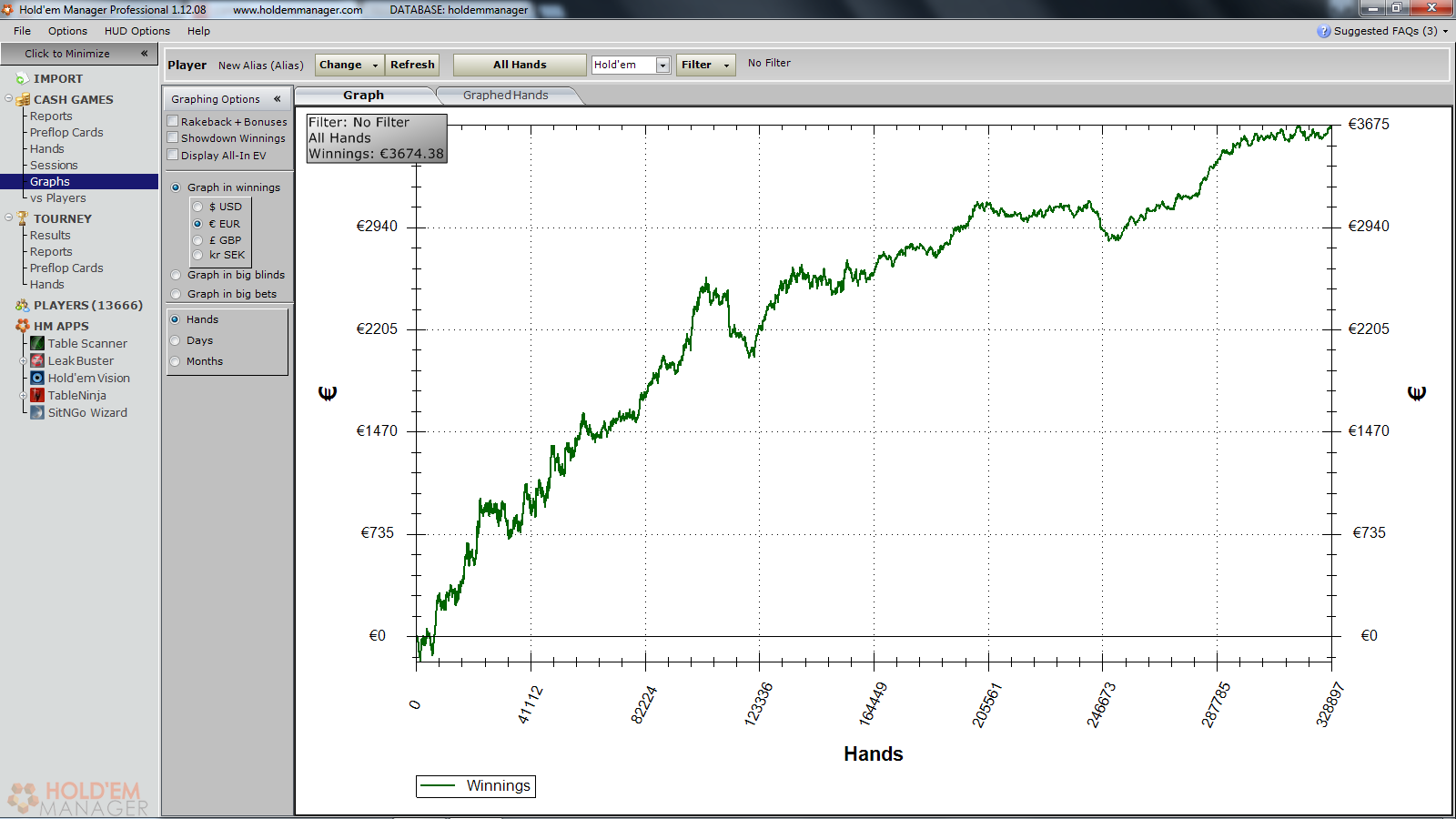Click the New Alias player name
The height and width of the screenshot is (819, 1456).
tap(261, 66)
